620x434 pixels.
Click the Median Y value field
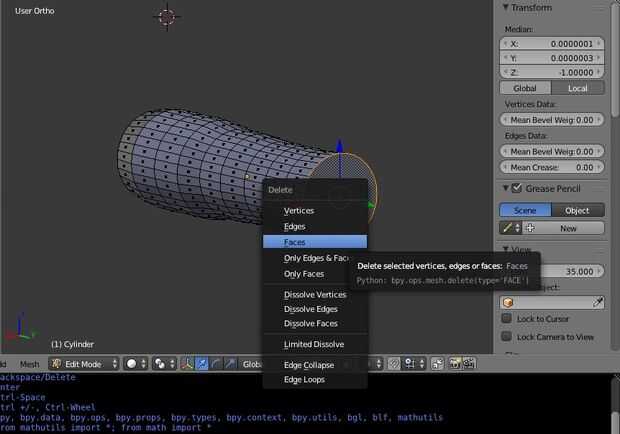point(552,58)
